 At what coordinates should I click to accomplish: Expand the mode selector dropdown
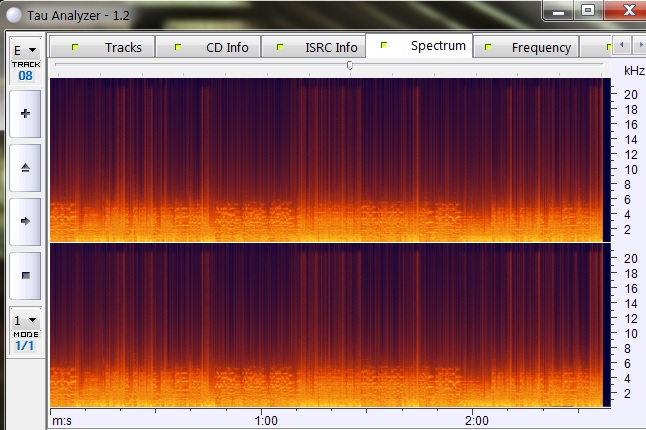[25, 322]
